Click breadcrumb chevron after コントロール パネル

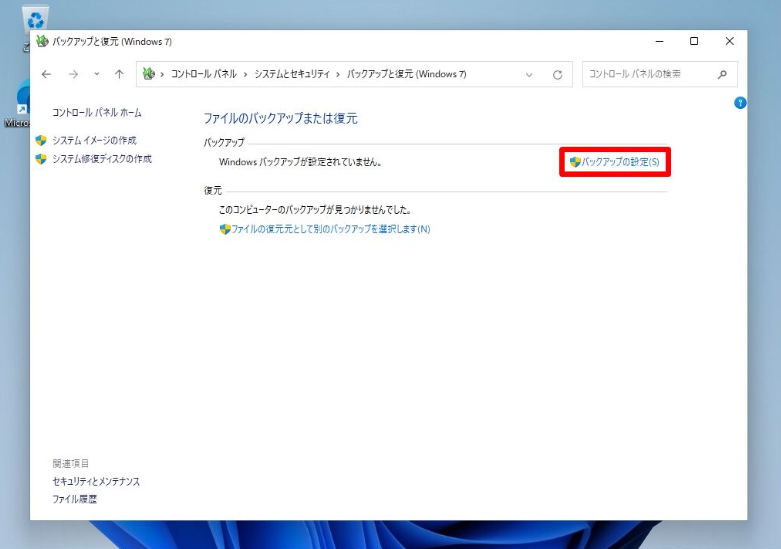point(246,74)
